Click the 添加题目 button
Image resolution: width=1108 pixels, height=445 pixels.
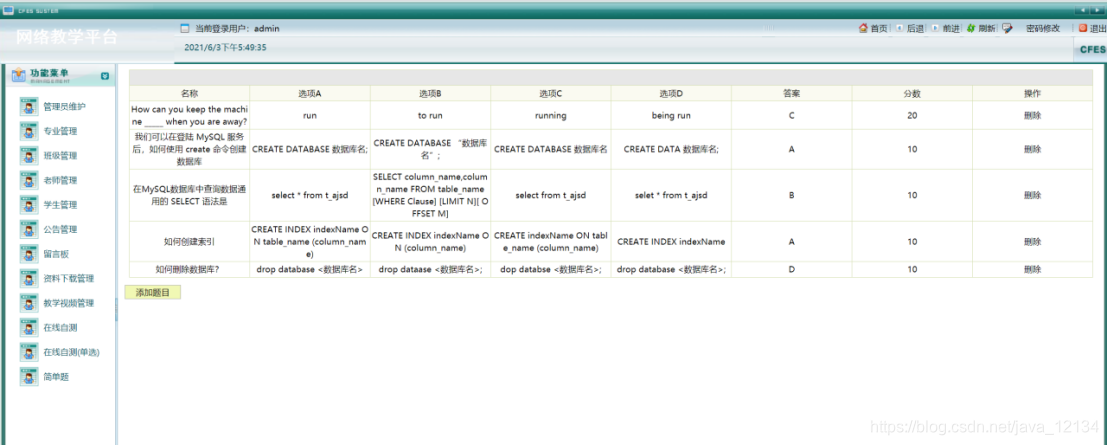tap(153, 292)
